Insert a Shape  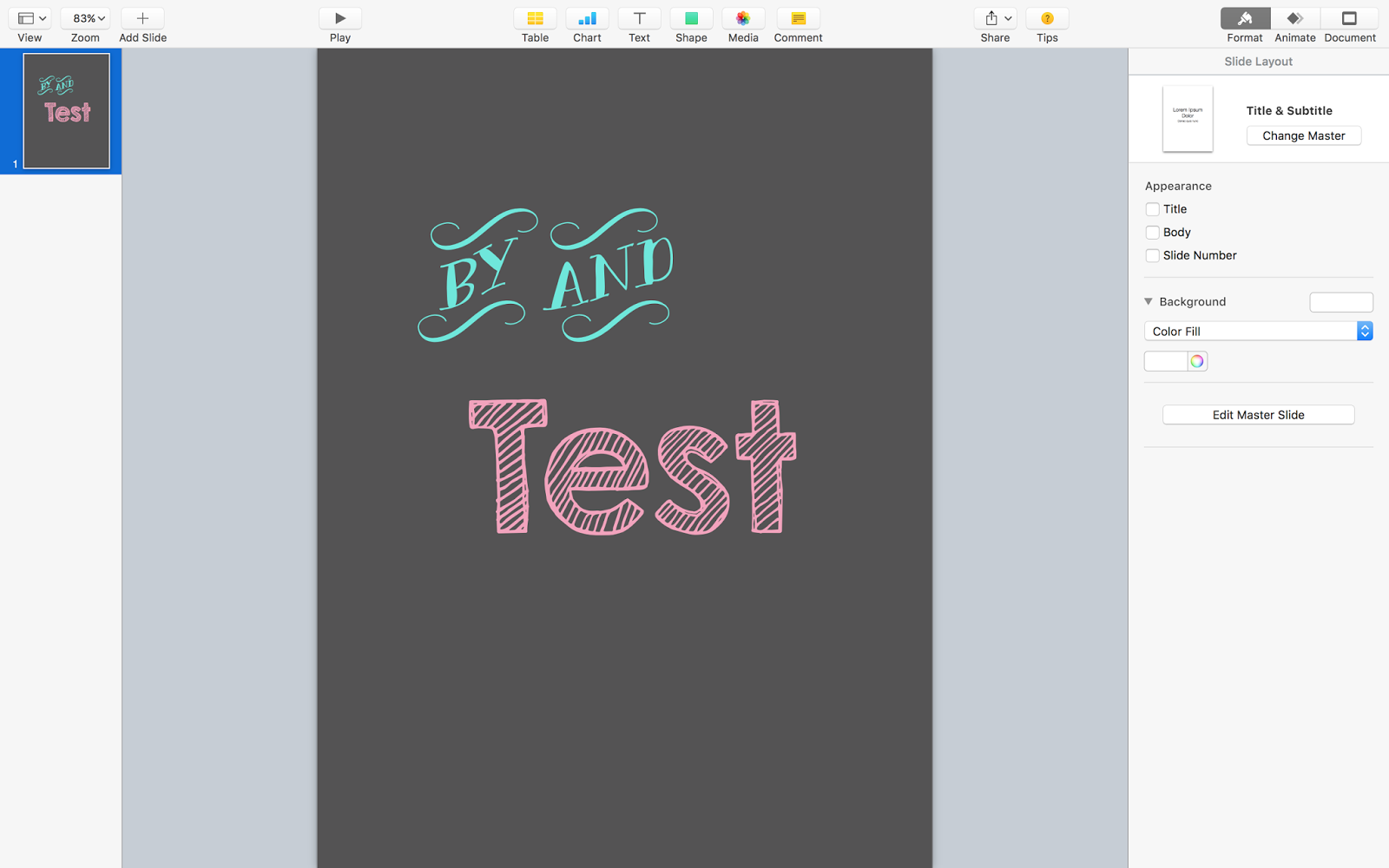click(691, 23)
